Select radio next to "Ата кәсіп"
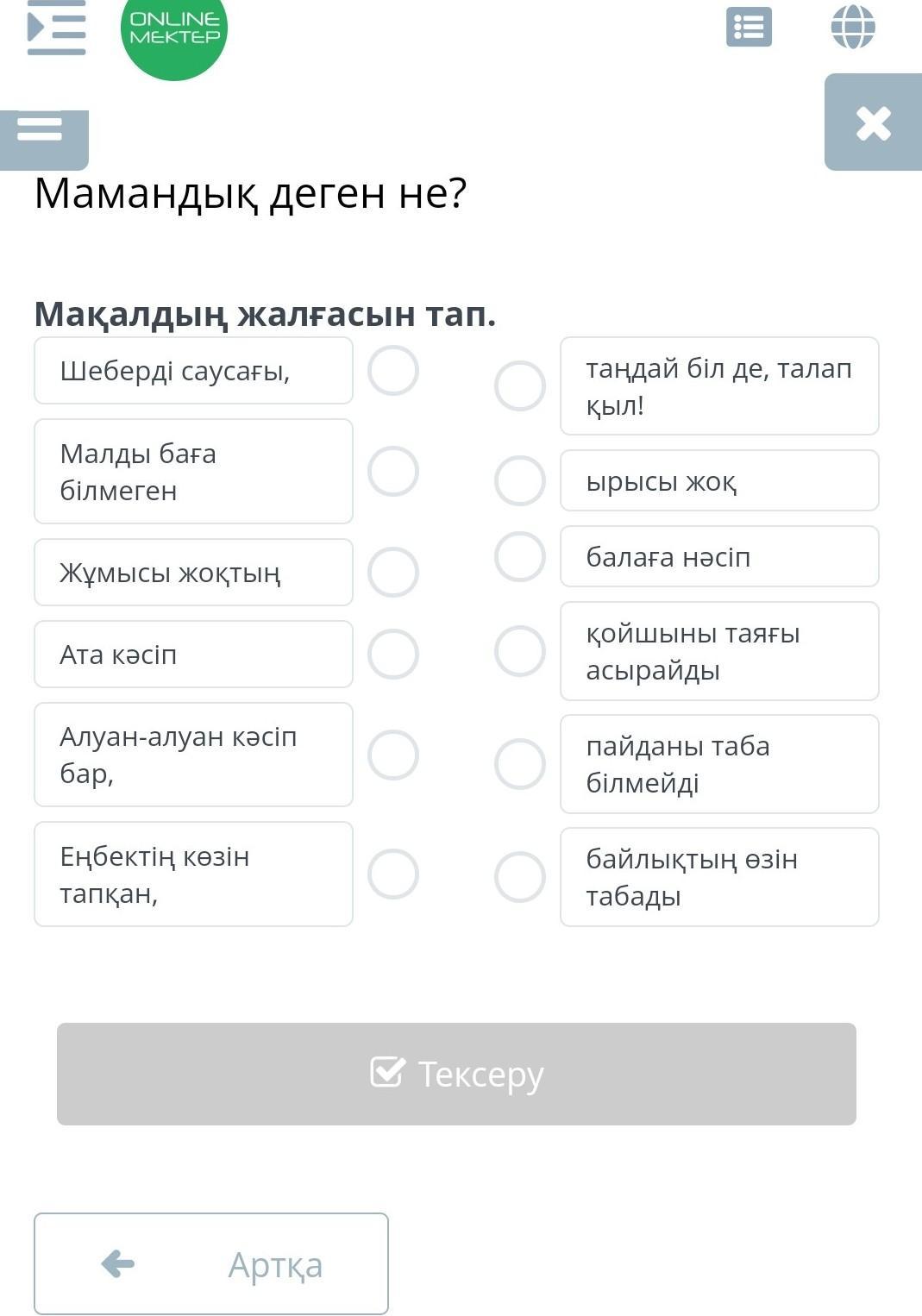The height and width of the screenshot is (1316, 922). point(393,655)
